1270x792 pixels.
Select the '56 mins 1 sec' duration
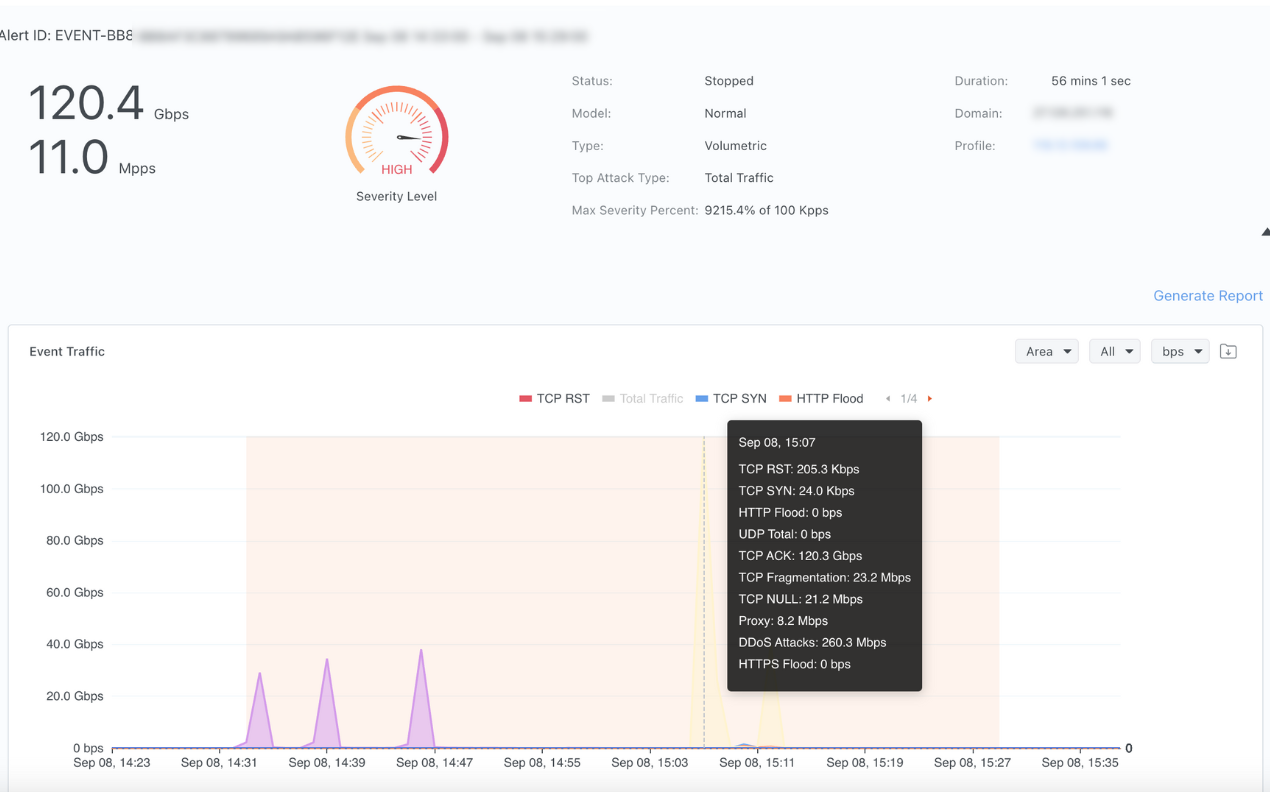point(1091,81)
